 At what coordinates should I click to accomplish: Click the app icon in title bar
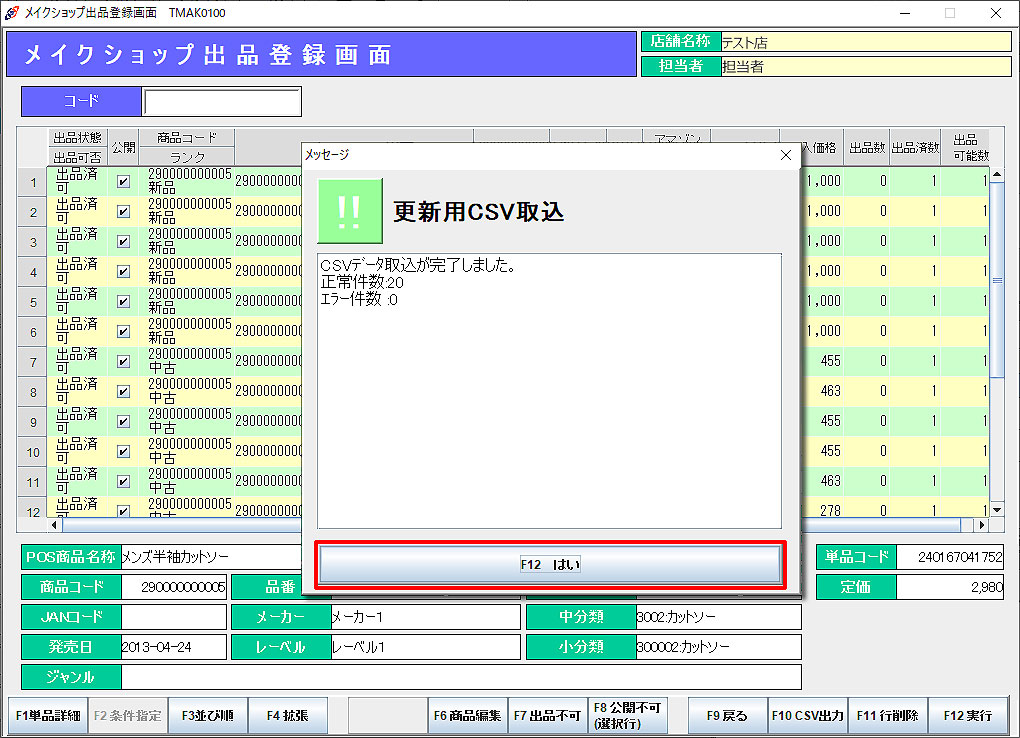point(12,13)
